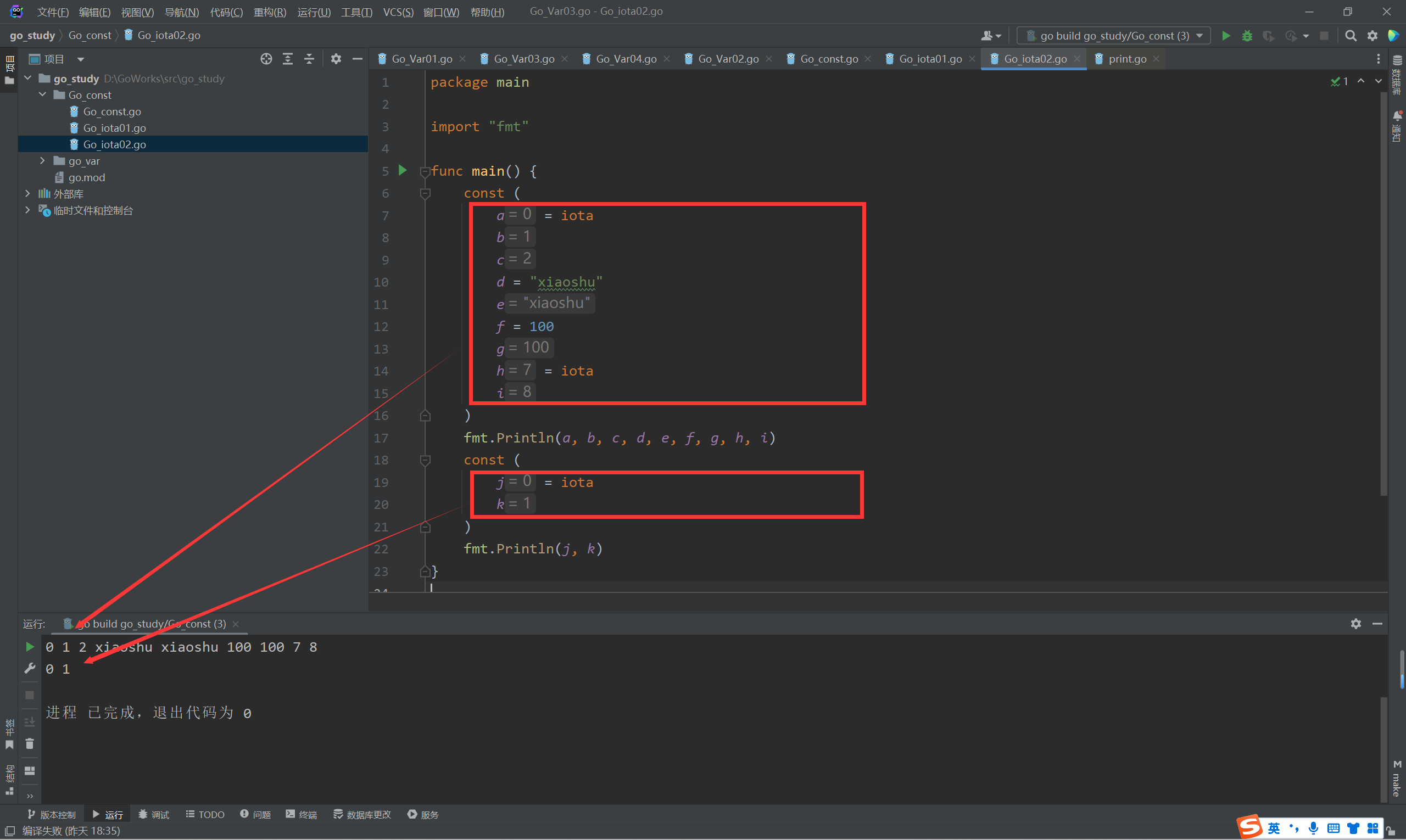The image size is (1406, 840).
Task: Rerun program in run tool window
Action: pos(30,646)
